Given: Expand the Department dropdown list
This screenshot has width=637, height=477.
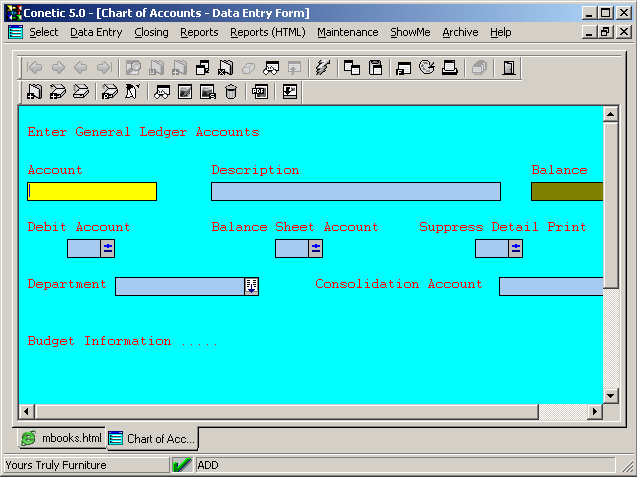Looking at the screenshot, I should (251, 286).
